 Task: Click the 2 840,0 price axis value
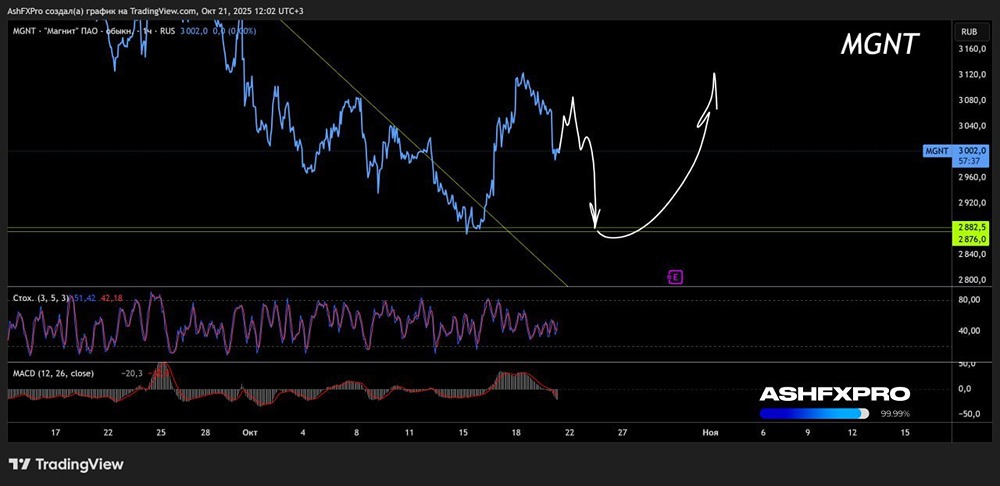[972, 254]
